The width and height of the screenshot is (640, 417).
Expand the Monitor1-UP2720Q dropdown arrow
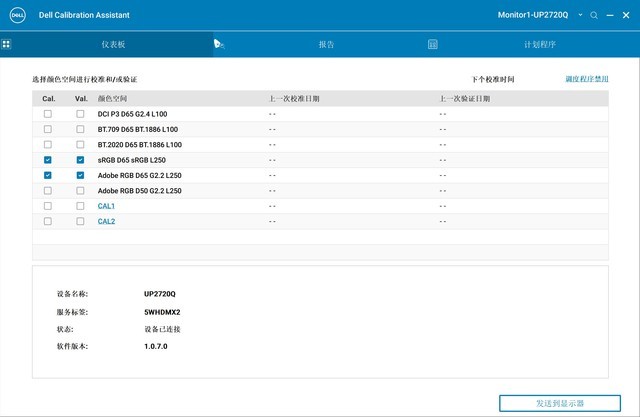click(x=580, y=15)
